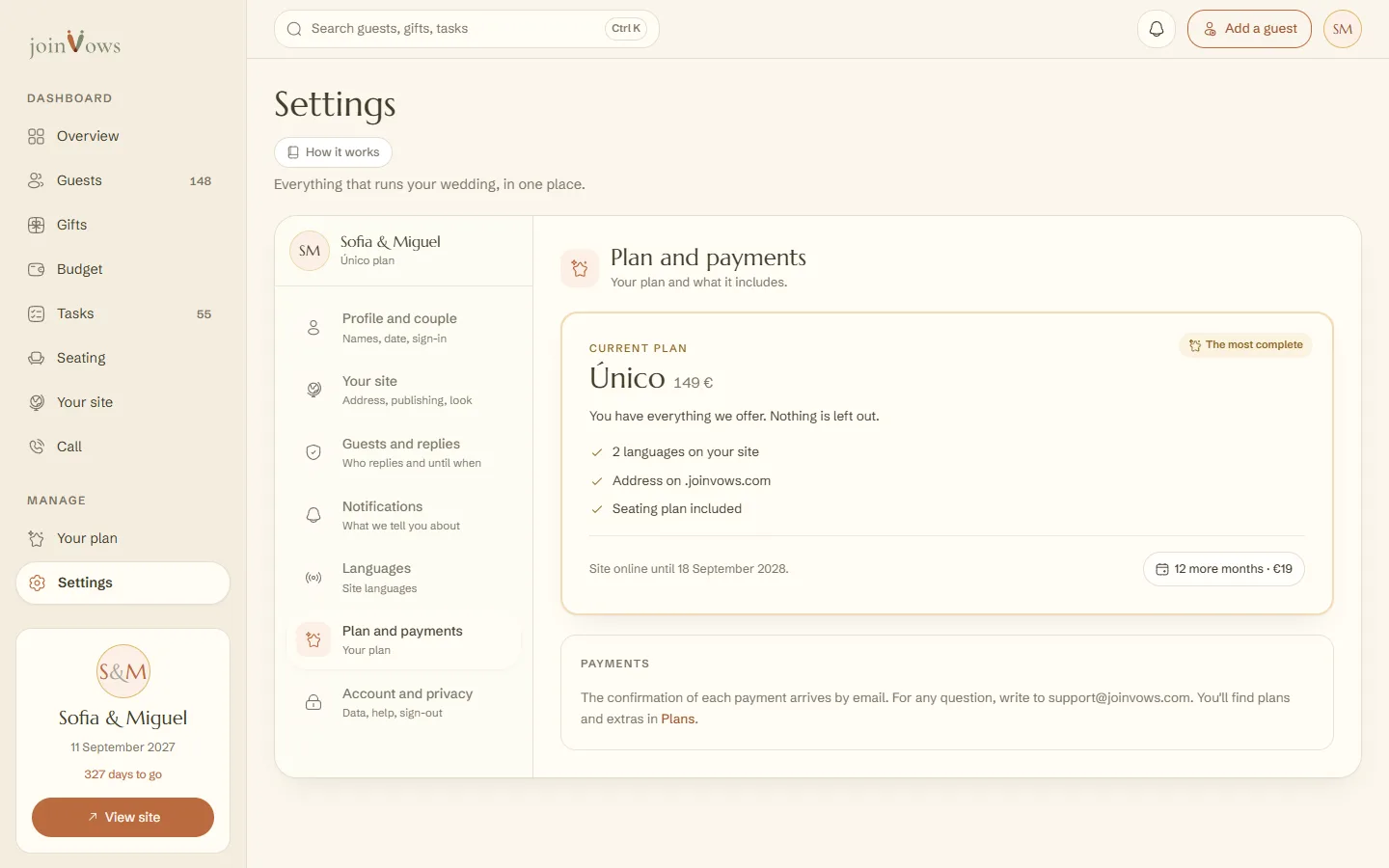The height and width of the screenshot is (868, 1389).
Task: Click the View site button
Action: coord(123,817)
